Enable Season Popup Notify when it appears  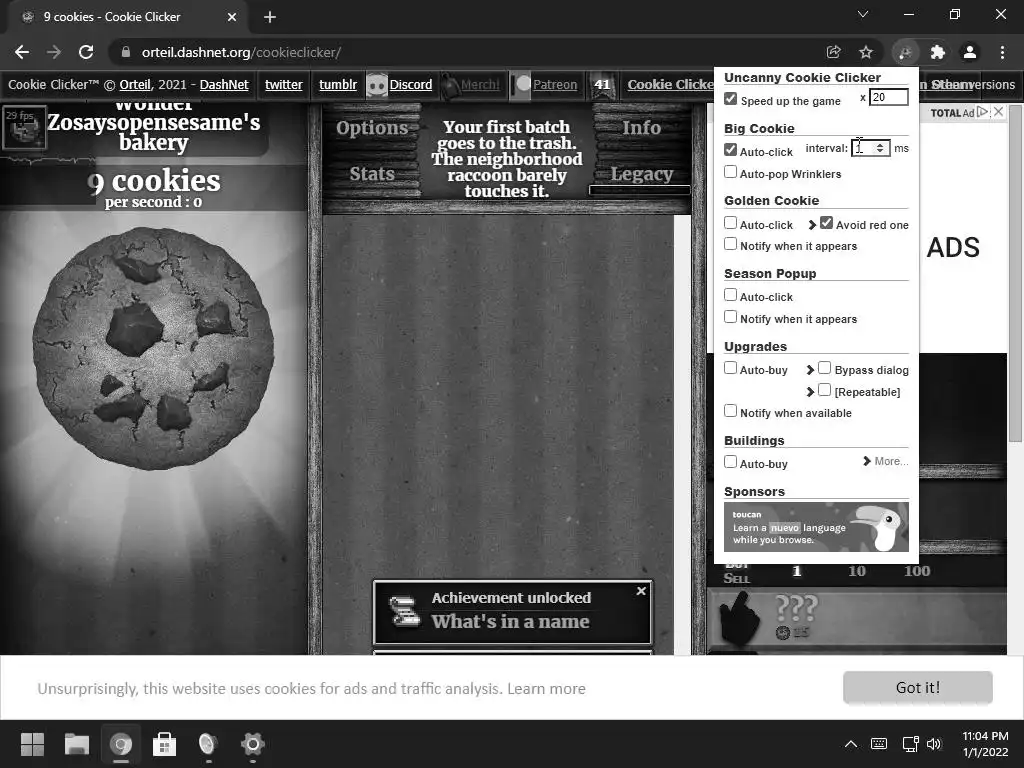[x=731, y=317]
